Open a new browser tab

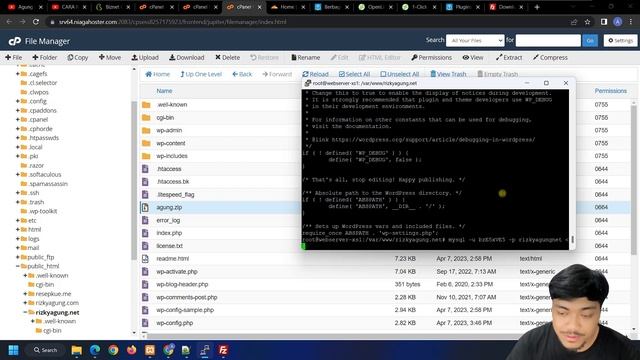coord(537,7)
